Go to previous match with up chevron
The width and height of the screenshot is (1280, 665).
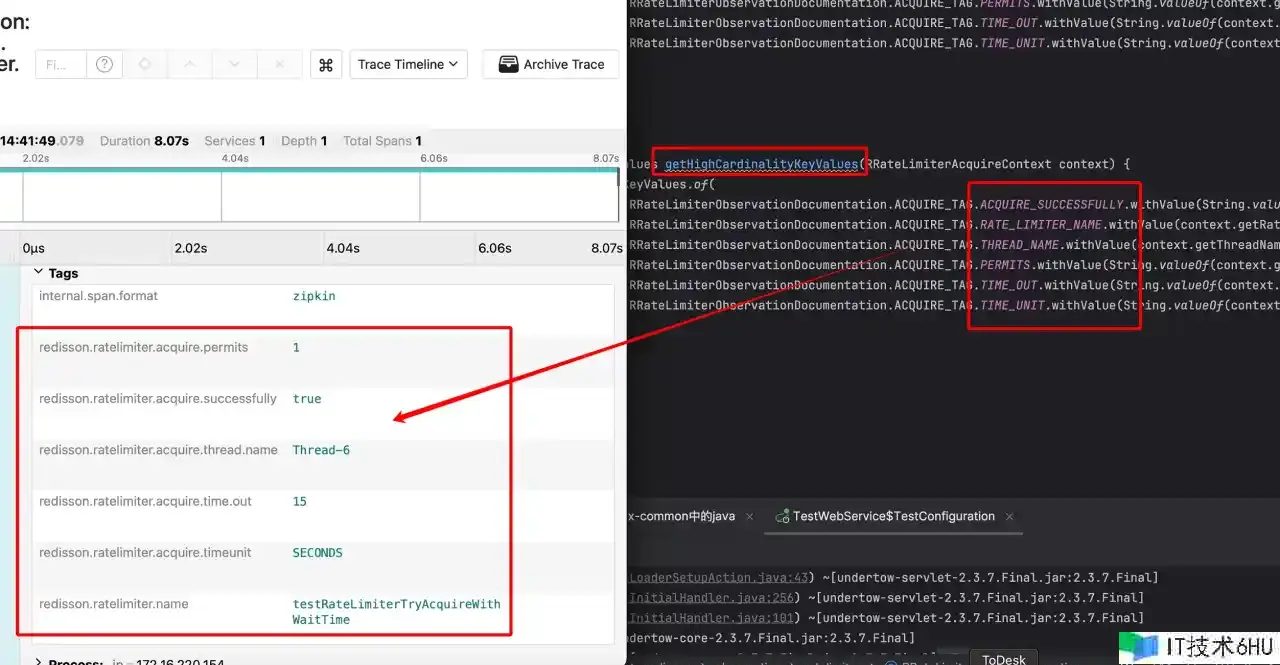point(189,64)
